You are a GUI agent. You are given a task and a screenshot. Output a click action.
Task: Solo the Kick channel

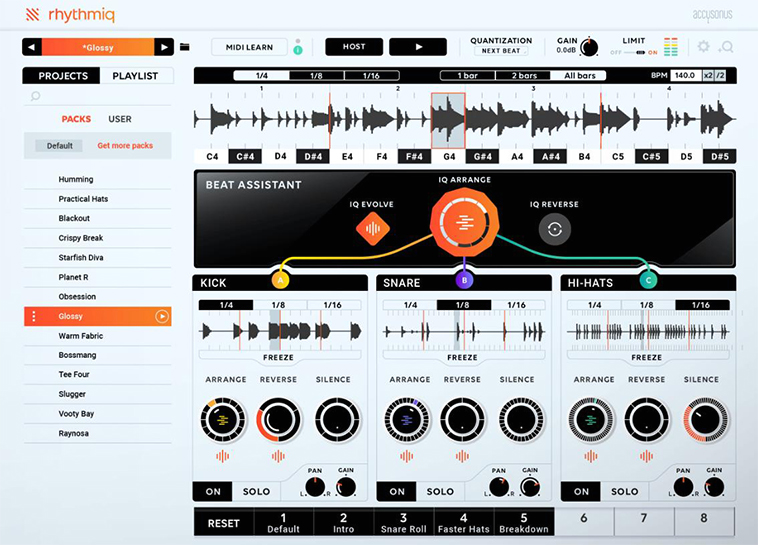point(256,491)
